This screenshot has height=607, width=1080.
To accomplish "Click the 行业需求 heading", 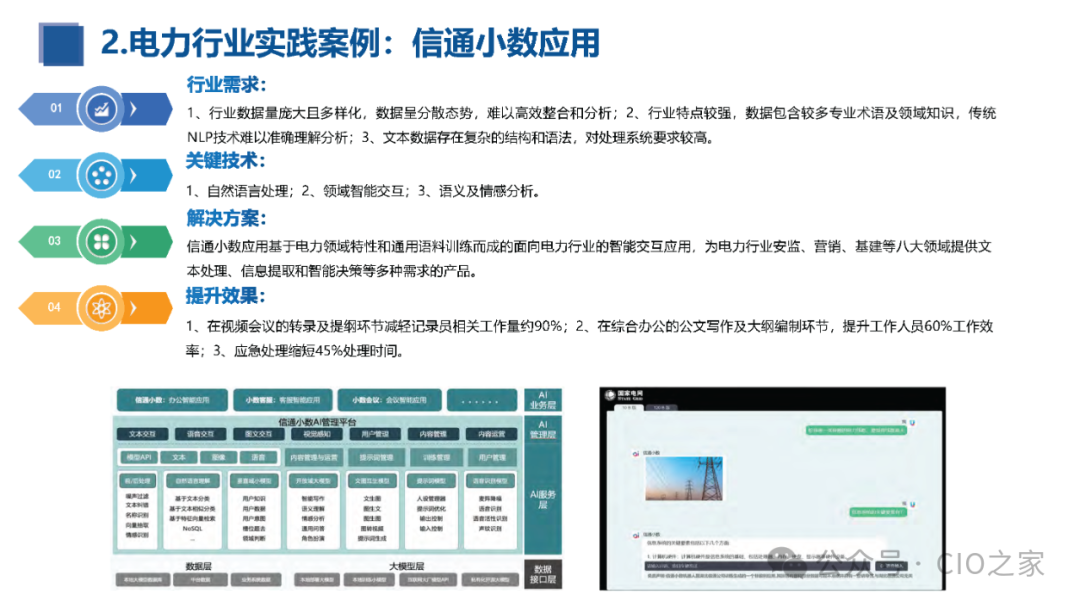I will (x=227, y=85).
